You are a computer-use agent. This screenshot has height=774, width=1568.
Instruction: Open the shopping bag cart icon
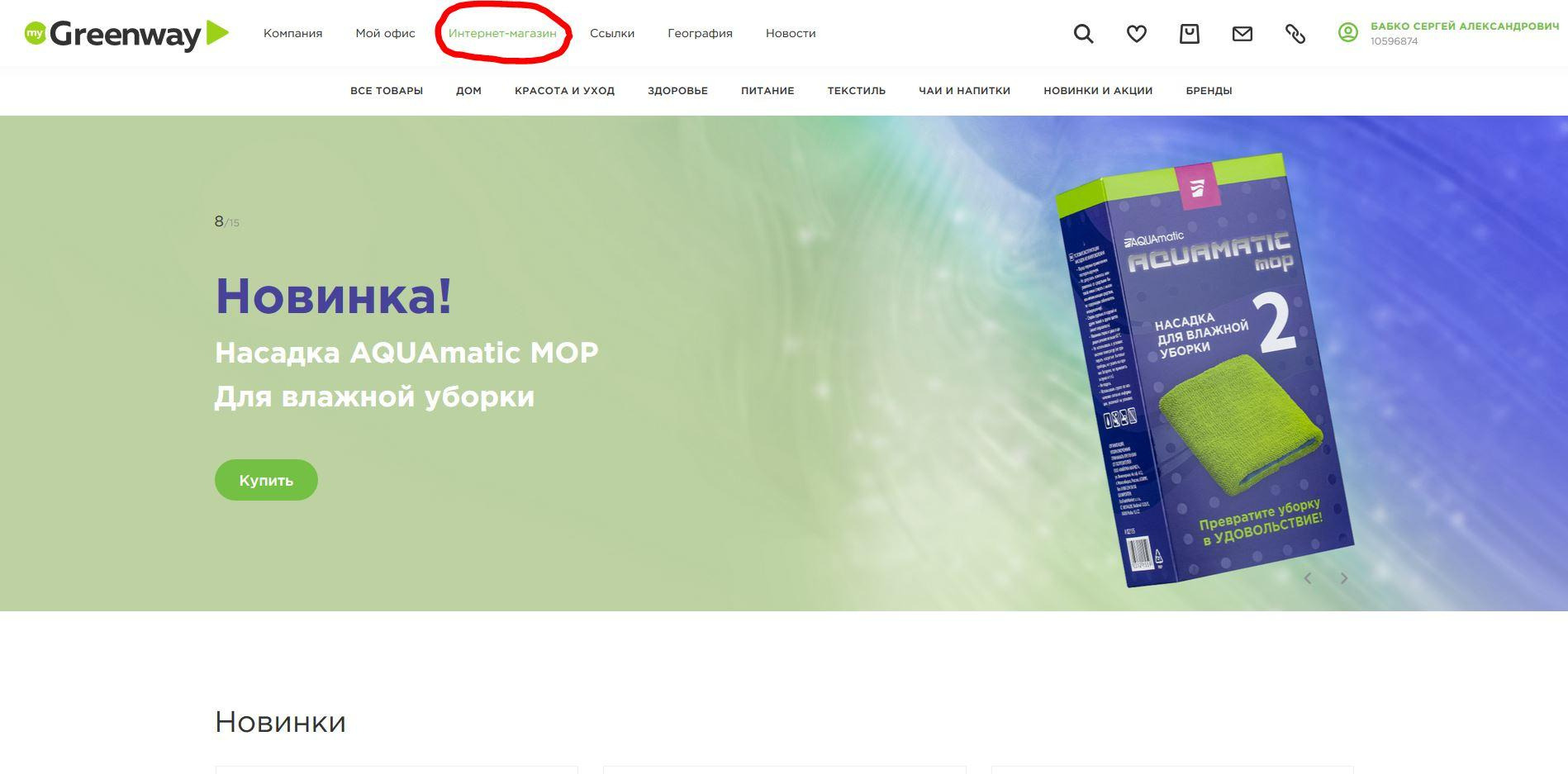(1189, 34)
